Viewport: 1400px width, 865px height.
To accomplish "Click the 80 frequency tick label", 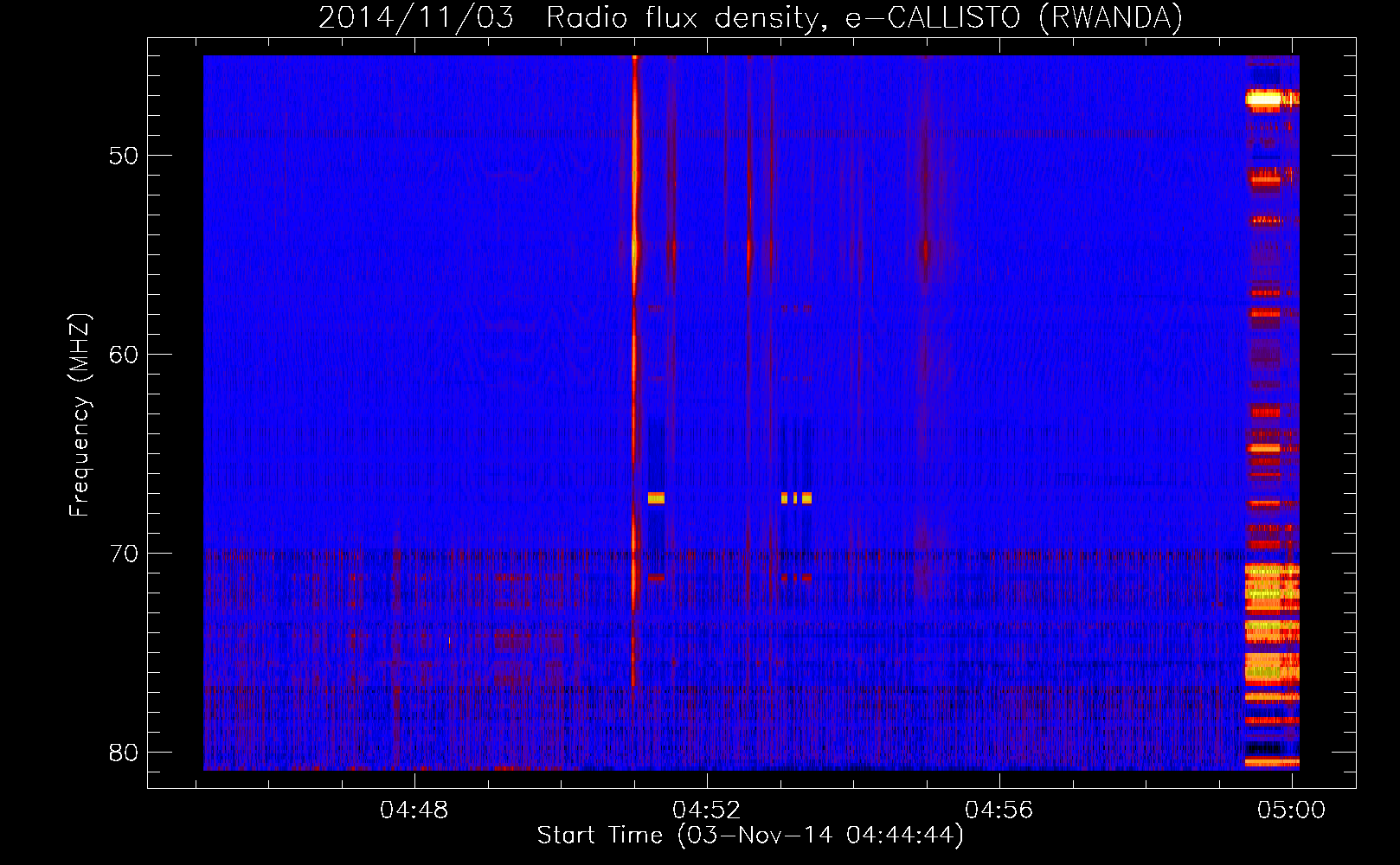I will 124,753.
